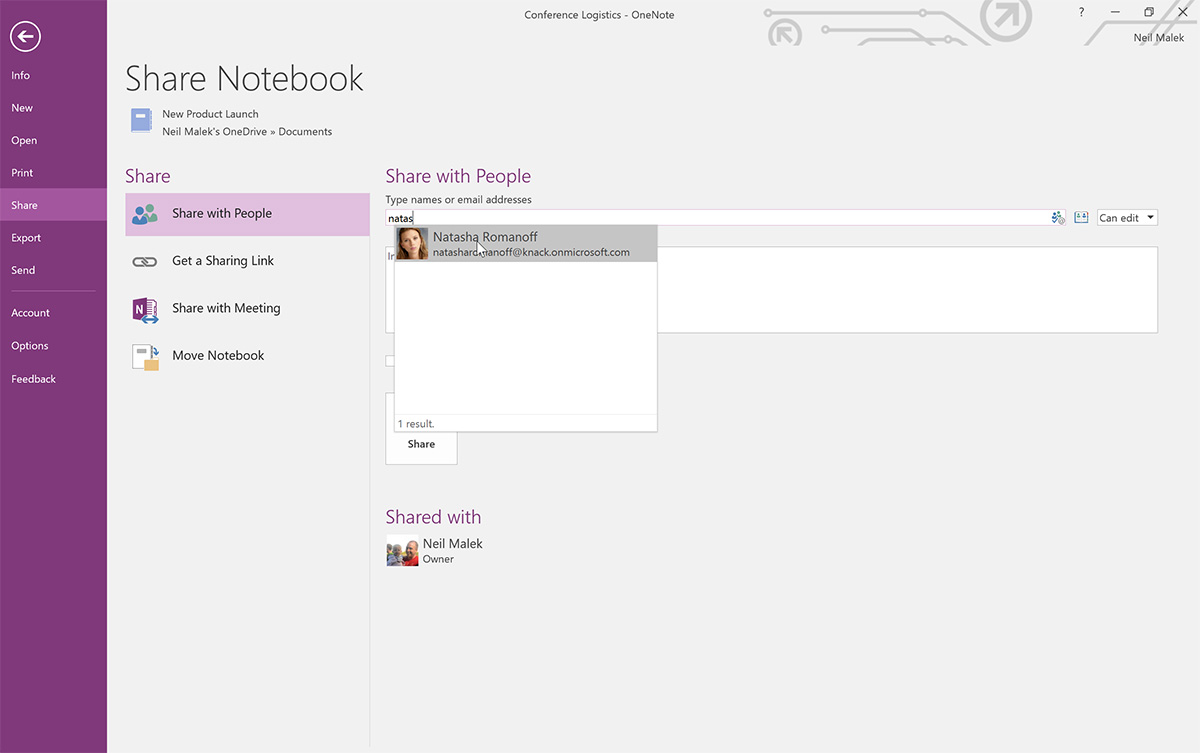The height and width of the screenshot is (753, 1200).
Task: Open the Print section
Action: (x=22, y=172)
